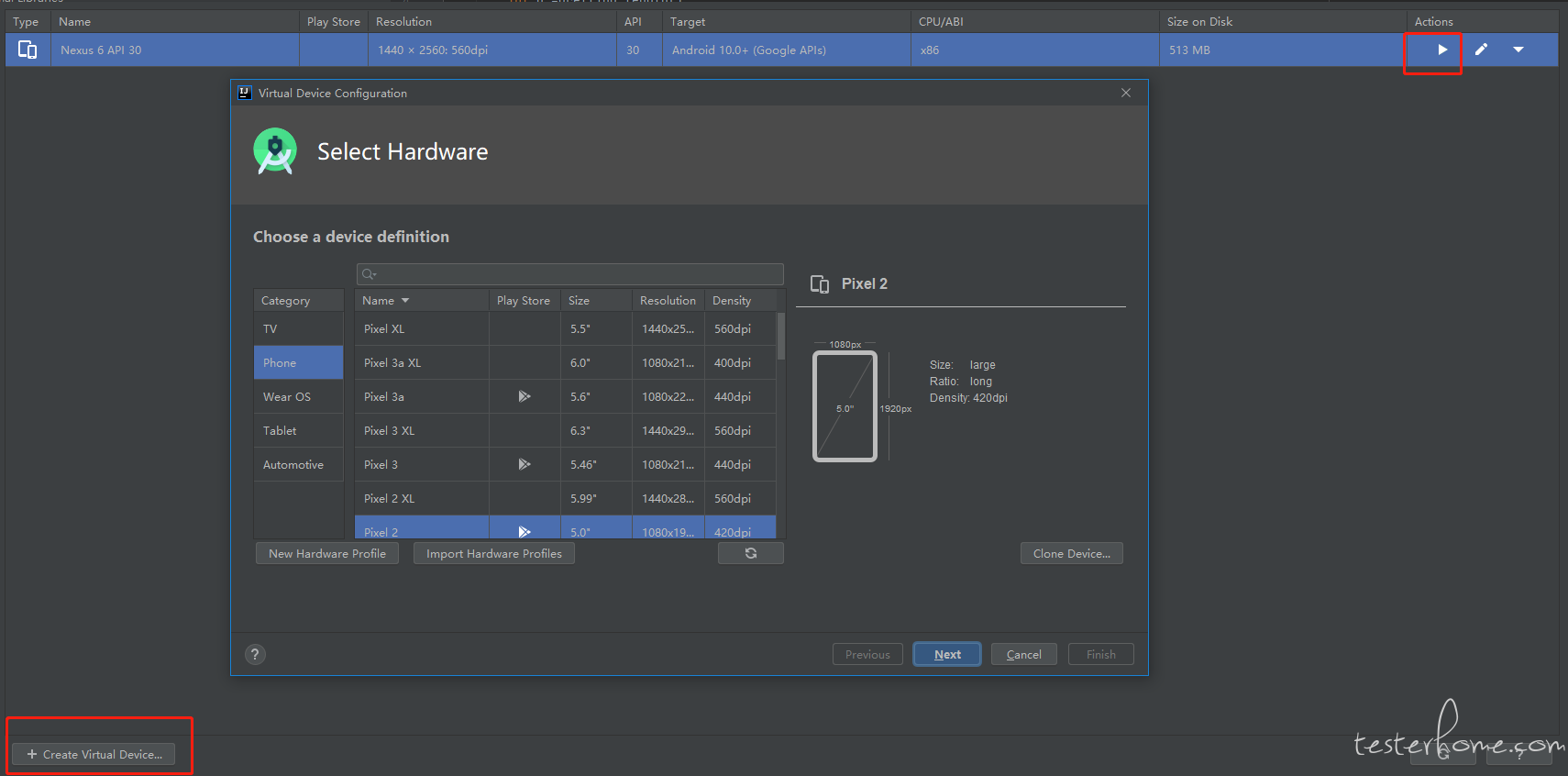Refresh the device definitions list
This screenshot has width=1568, height=776.
point(751,553)
